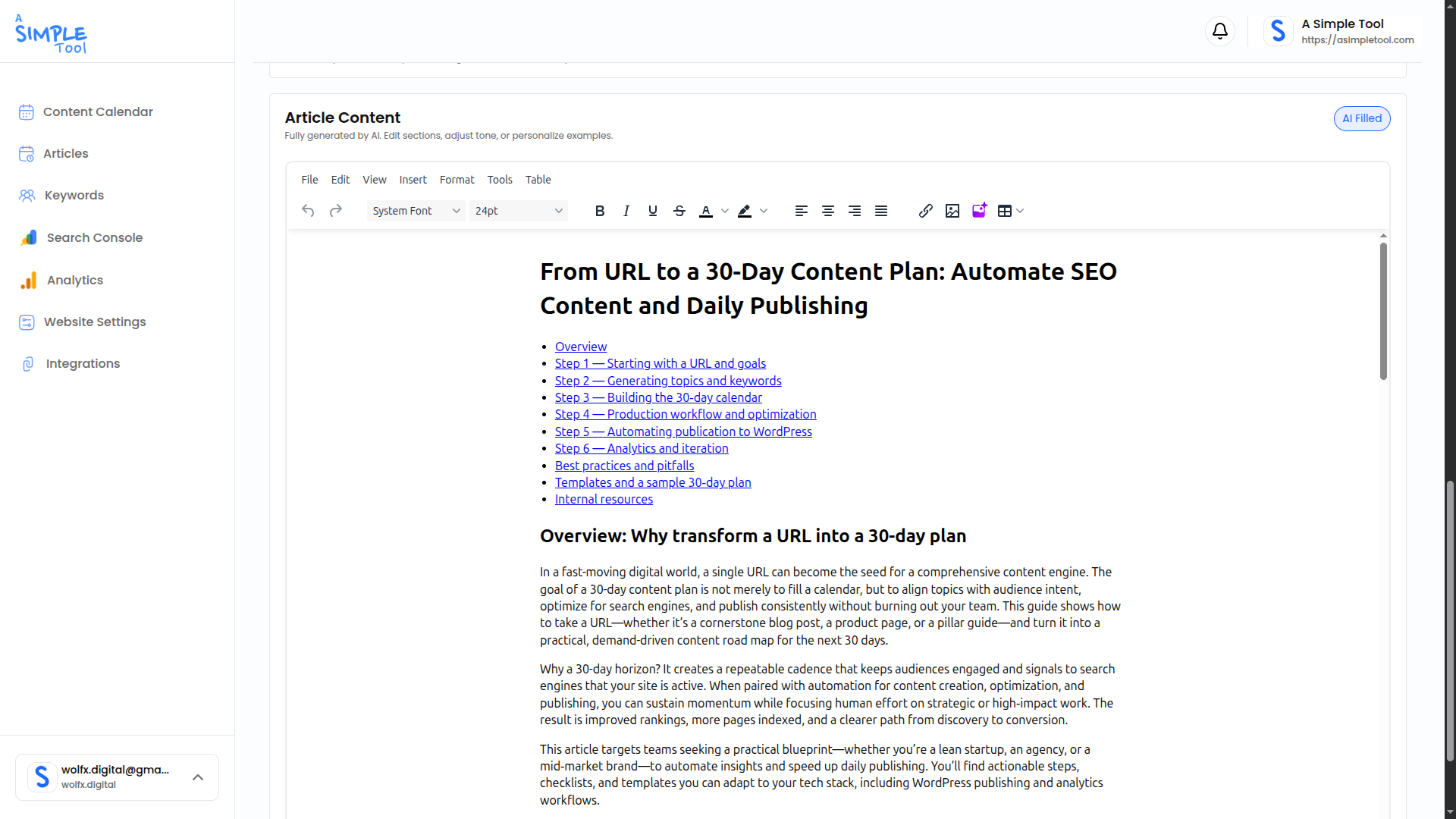1456x819 pixels.
Task: Select the Content Calendar icon in sidebar
Action: point(27,111)
